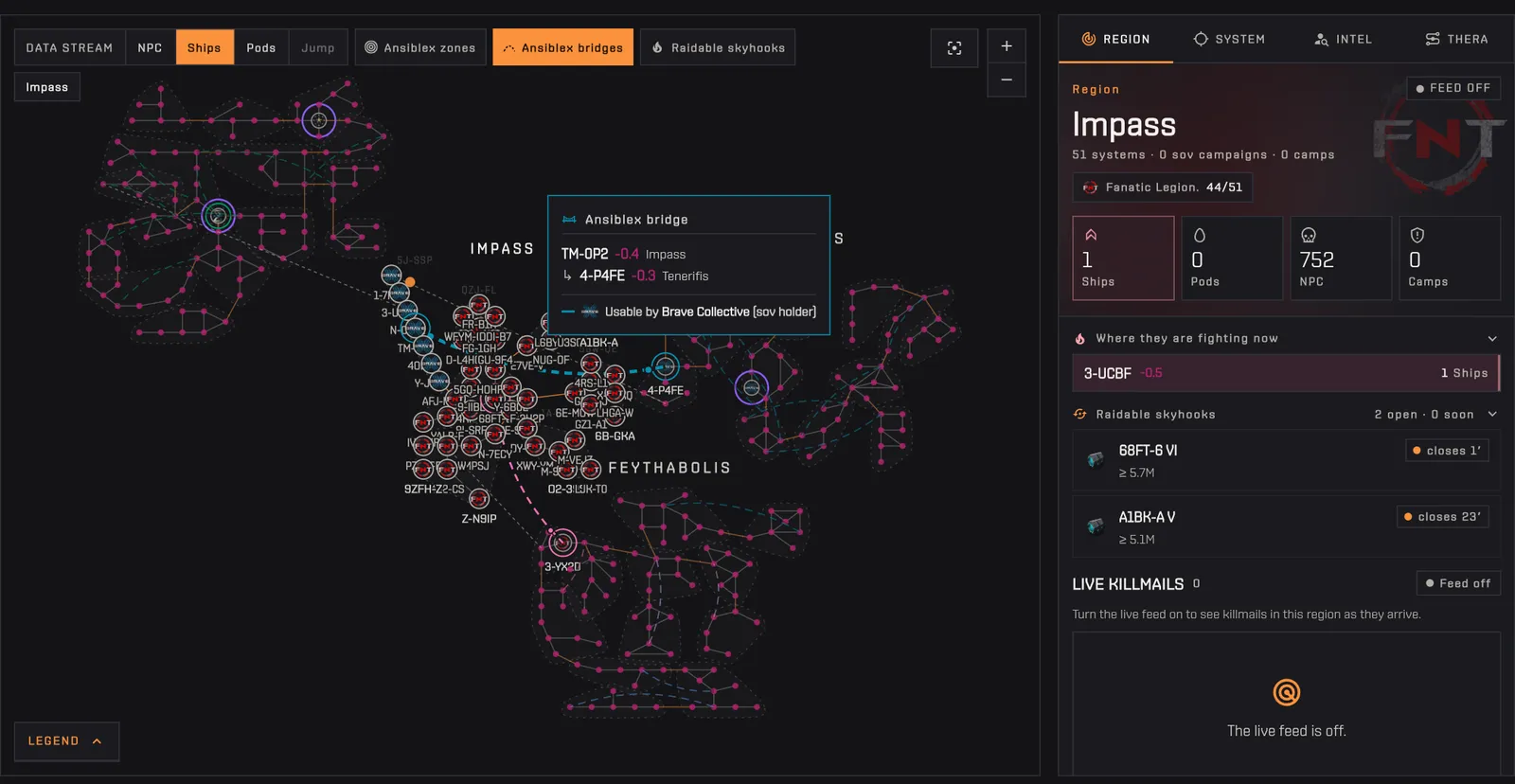Toggle the NPC data stream filter
Viewport: 1515px width, 784px height.
(150, 47)
